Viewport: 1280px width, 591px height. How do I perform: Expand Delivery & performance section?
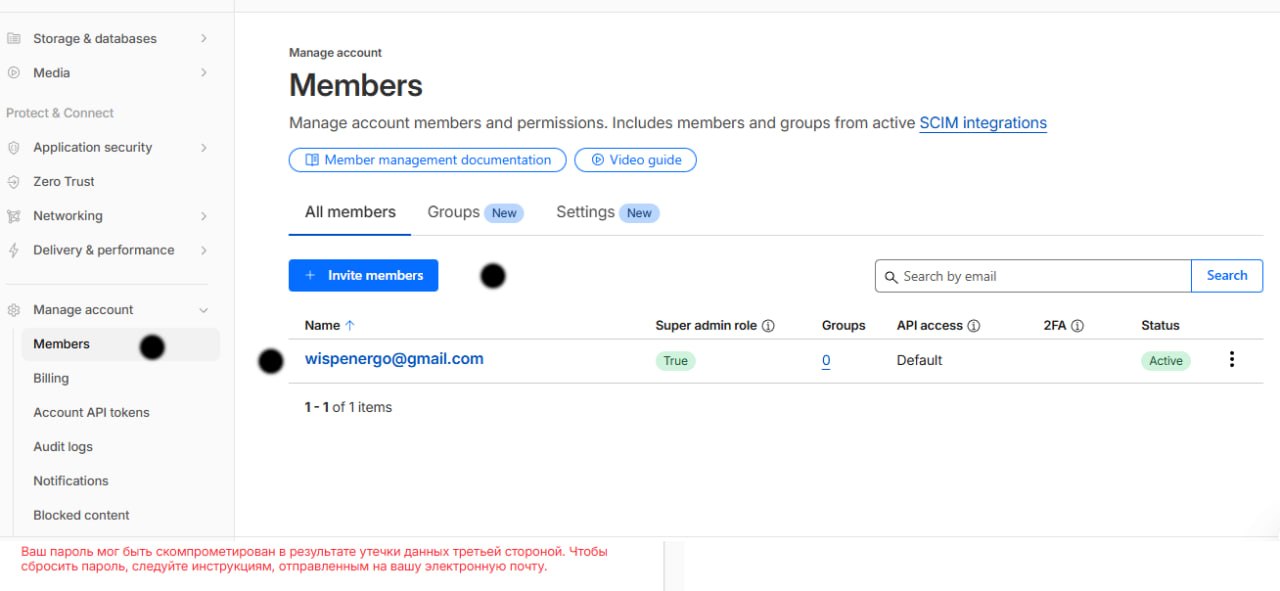[204, 250]
